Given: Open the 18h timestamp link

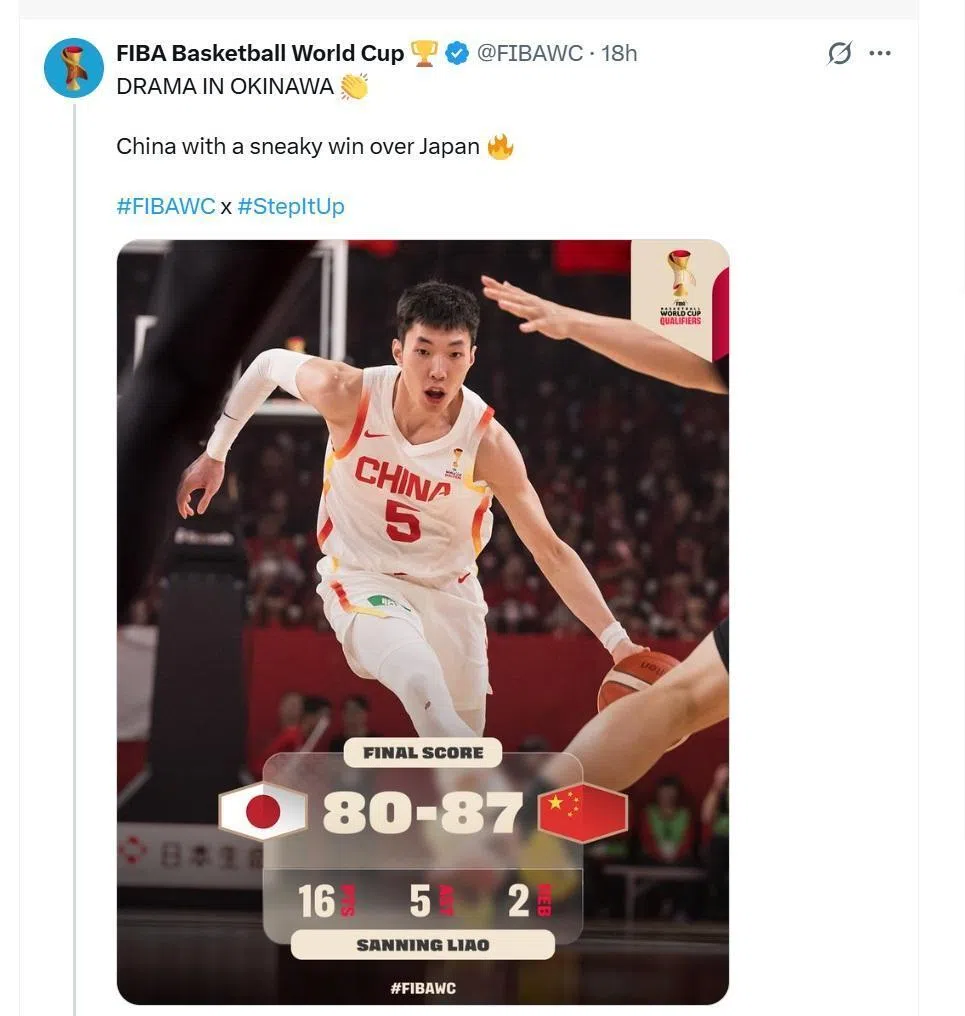Looking at the screenshot, I should 619,54.
